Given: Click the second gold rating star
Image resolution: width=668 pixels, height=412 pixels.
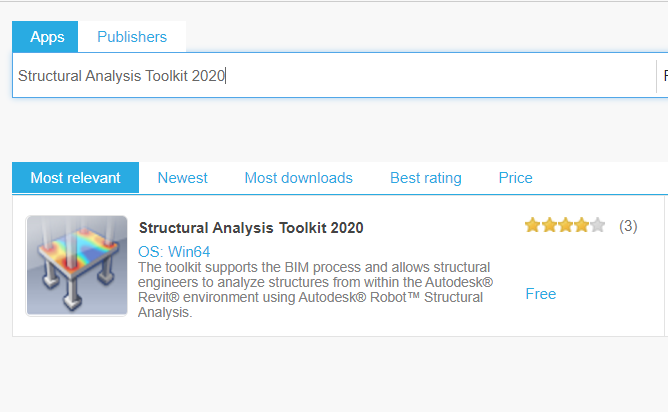Looking at the screenshot, I should tap(549, 225).
